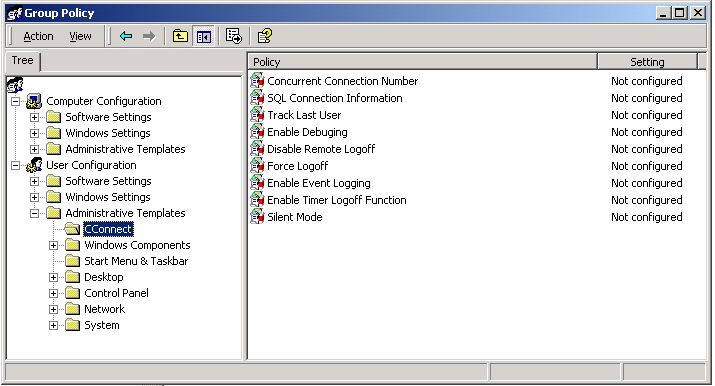Collapse User Configuration Administrative Templates
The width and height of the screenshot is (715, 386).
tap(35, 213)
